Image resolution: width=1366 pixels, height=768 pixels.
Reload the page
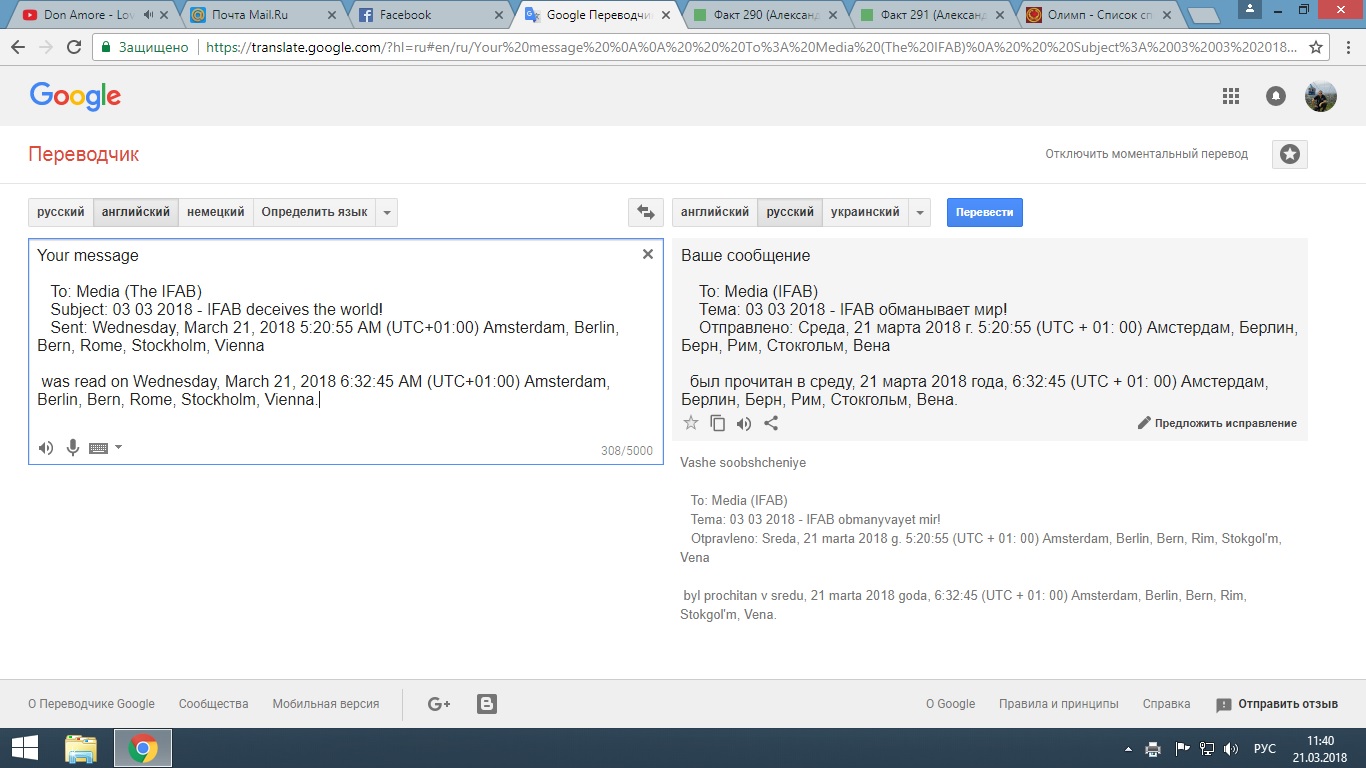pos(73,47)
